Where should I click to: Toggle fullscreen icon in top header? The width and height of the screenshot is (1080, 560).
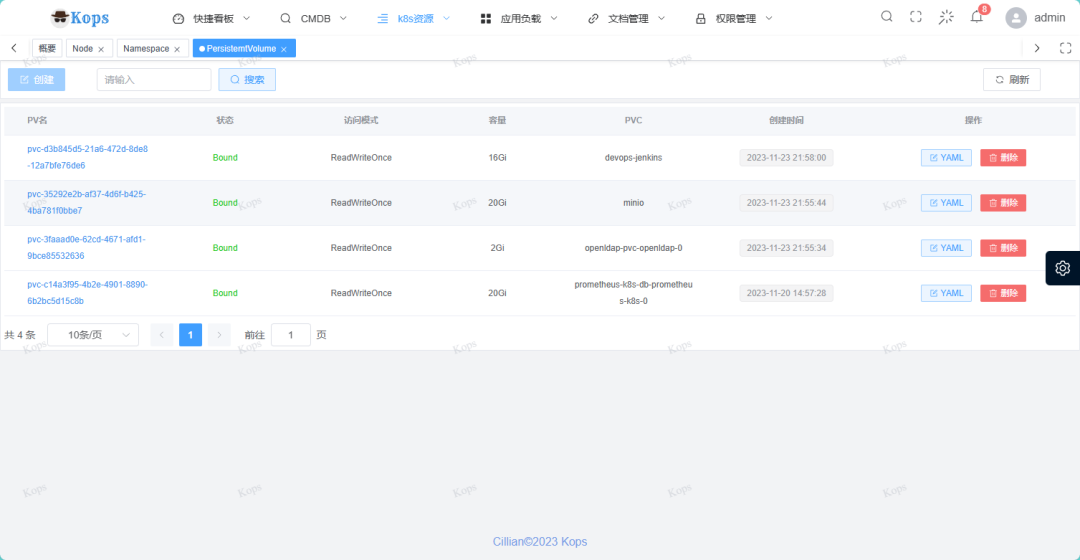point(915,17)
